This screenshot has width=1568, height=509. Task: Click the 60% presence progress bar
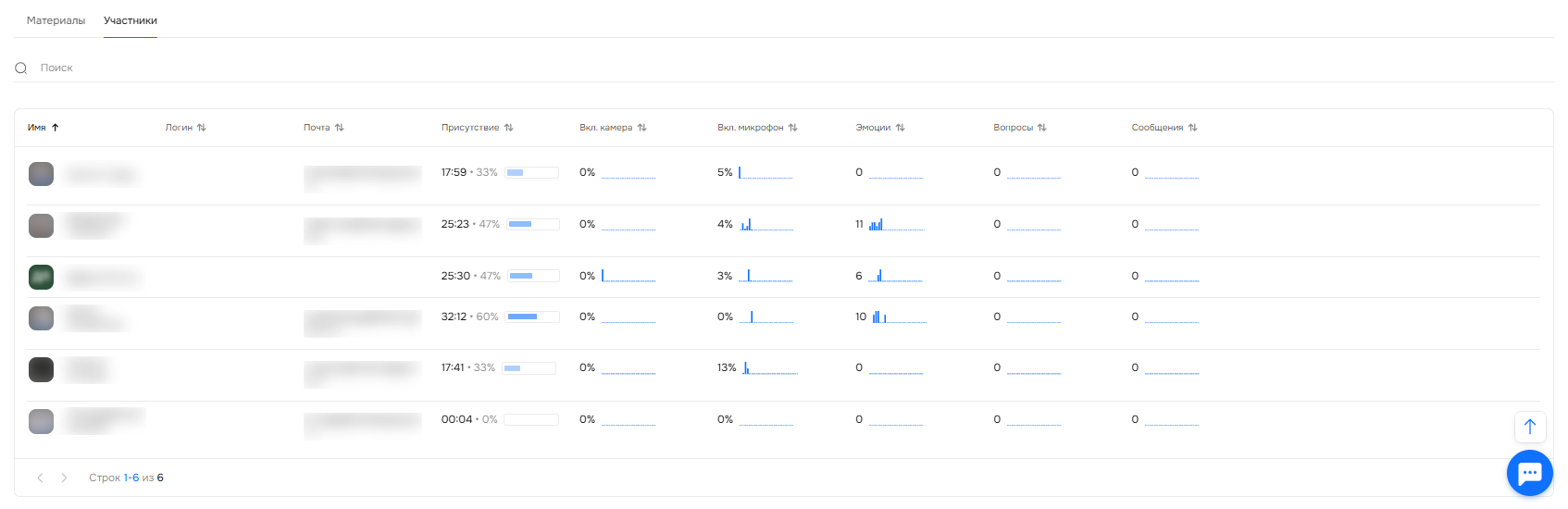(533, 317)
